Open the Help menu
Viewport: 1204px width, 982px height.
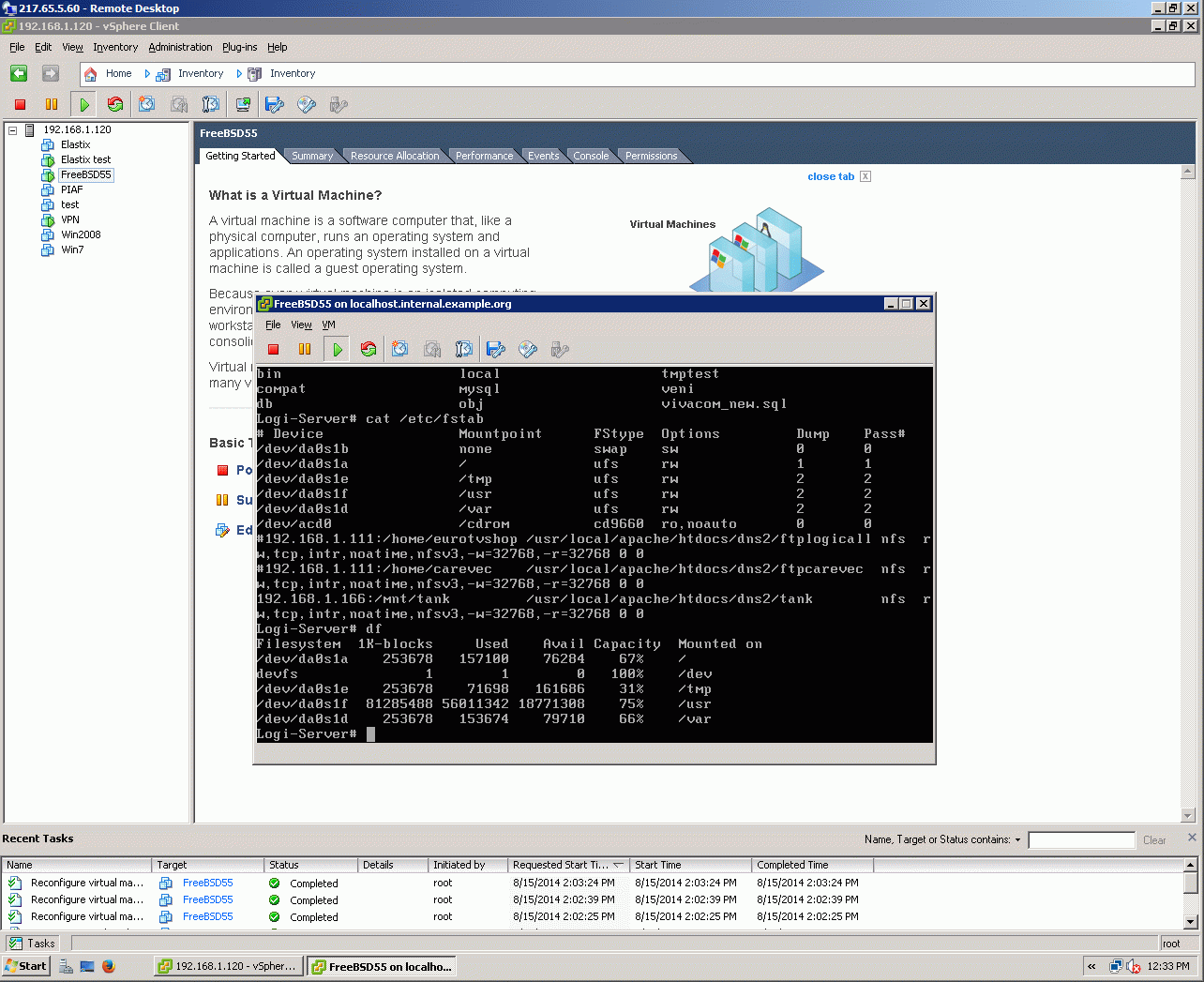(x=277, y=47)
